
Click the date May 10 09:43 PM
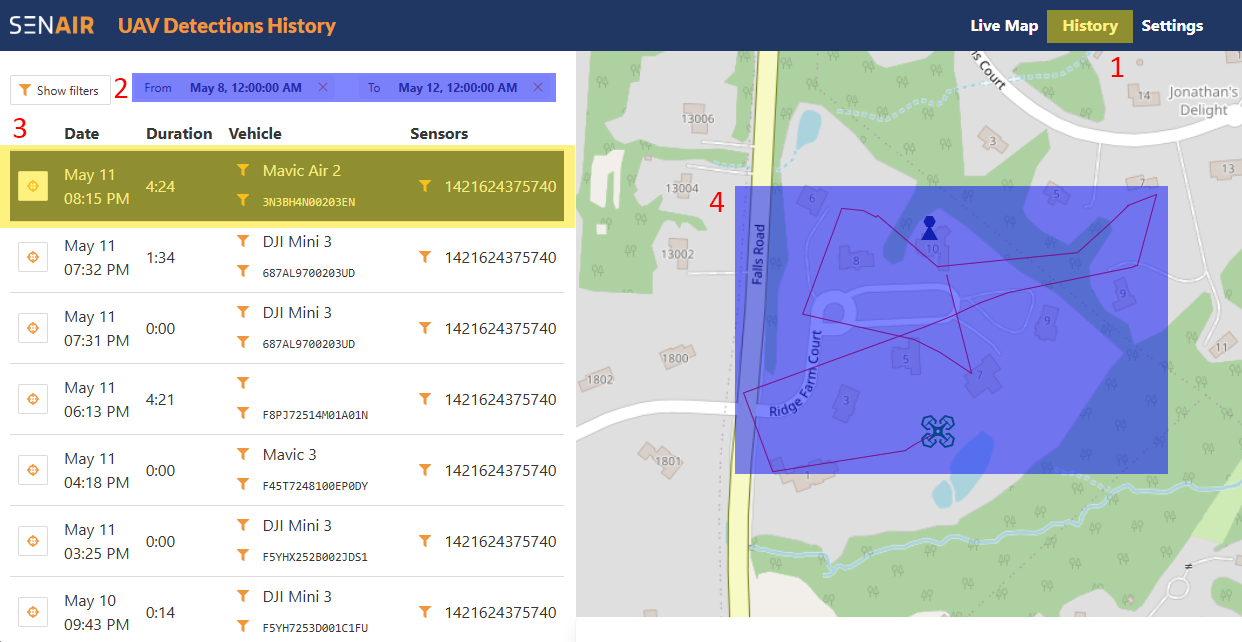(x=97, y=613)
